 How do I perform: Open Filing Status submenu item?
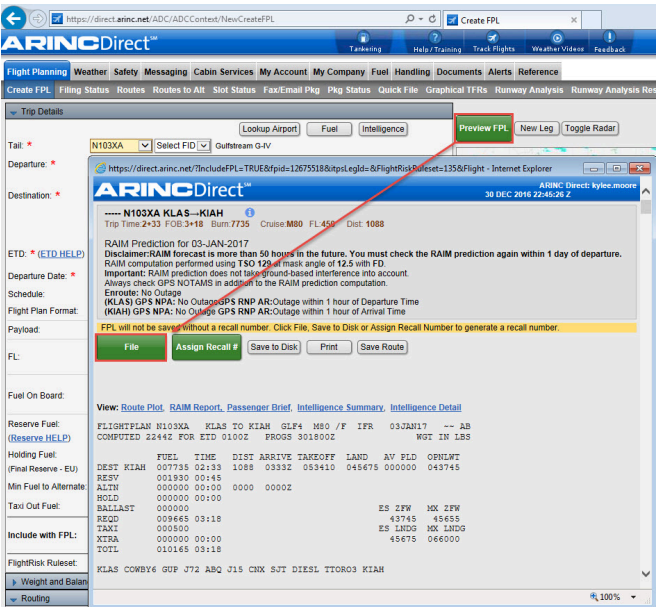pos(84,90)
